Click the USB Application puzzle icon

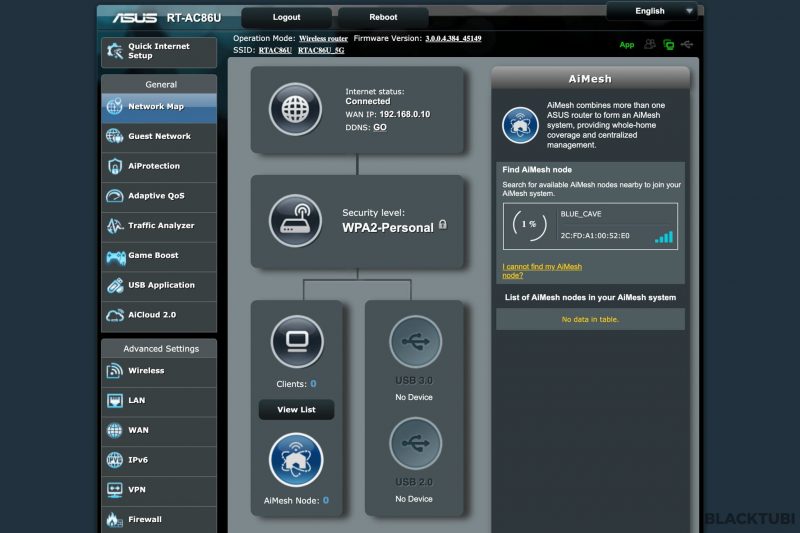(x=115, y=285)
